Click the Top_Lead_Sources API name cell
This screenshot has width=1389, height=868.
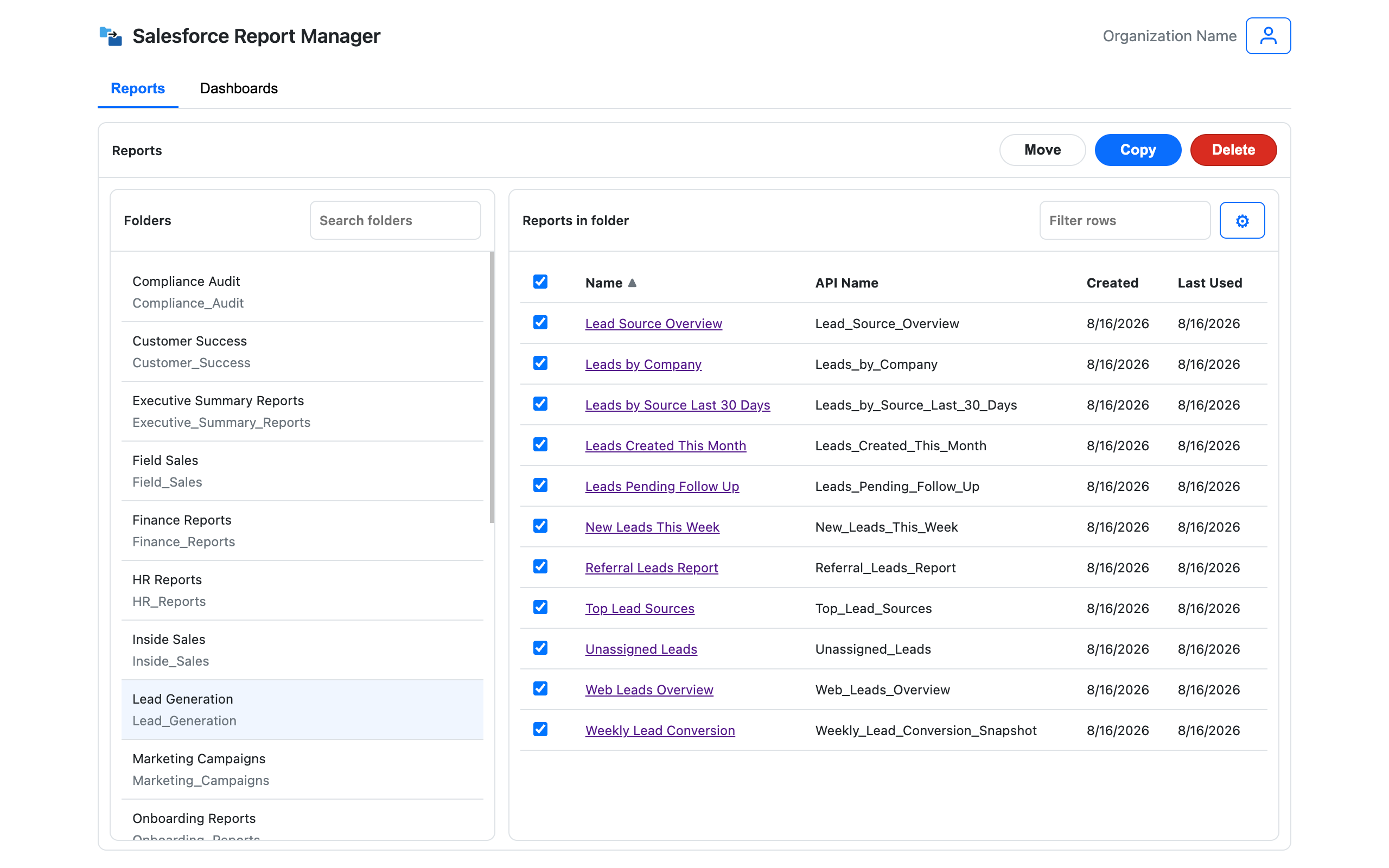click(x=873, y=609)
